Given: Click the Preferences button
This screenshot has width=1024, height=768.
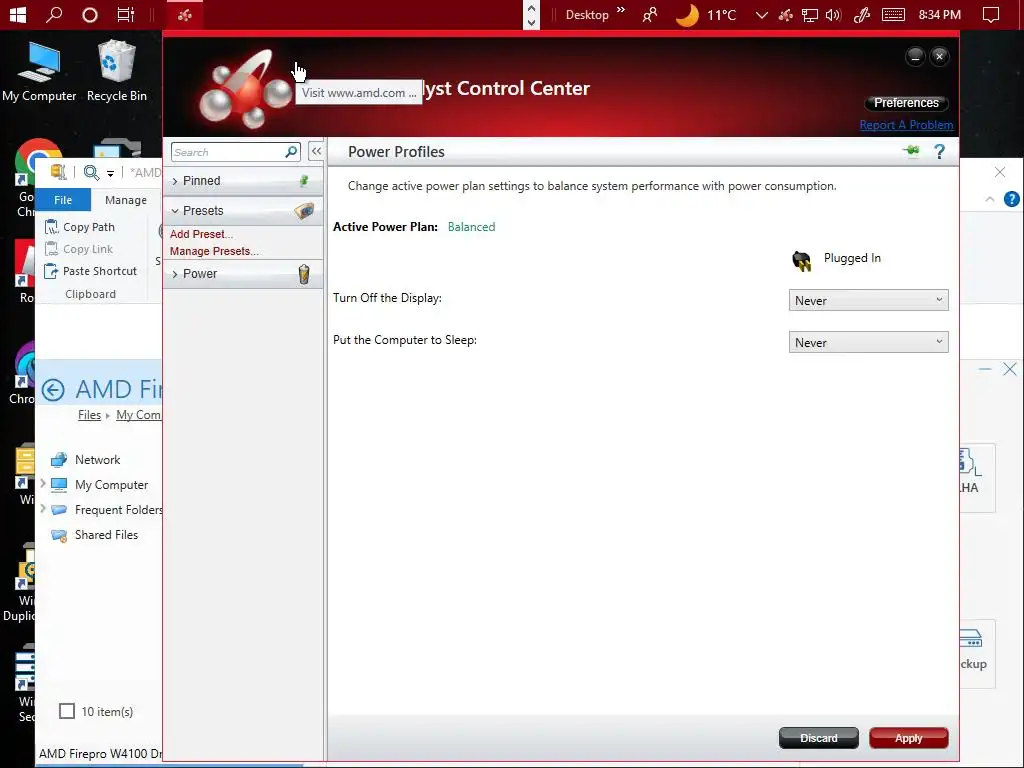Looking at the screenshot, I should (906, 103).
